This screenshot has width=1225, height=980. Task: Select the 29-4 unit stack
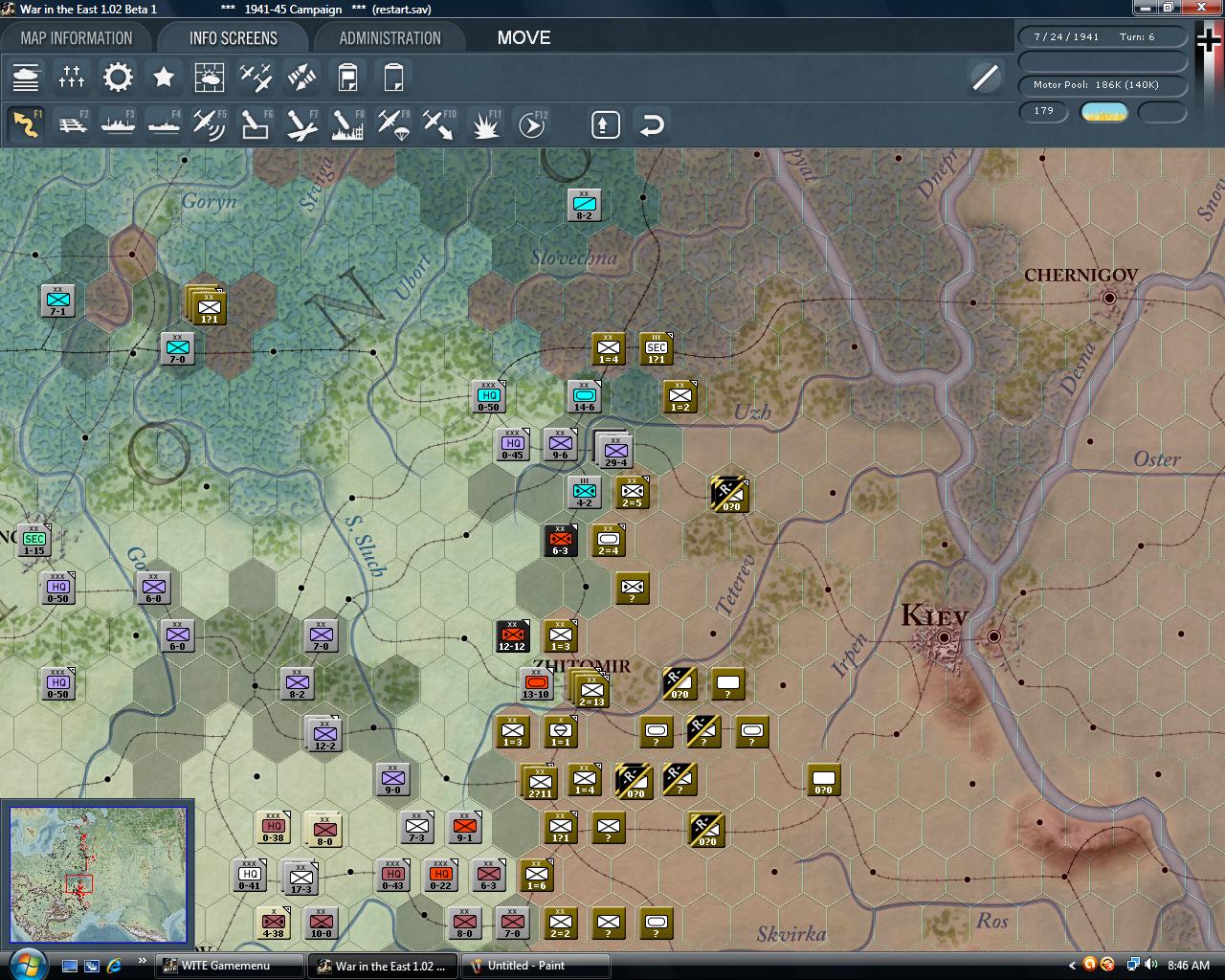tap(614, 450)
